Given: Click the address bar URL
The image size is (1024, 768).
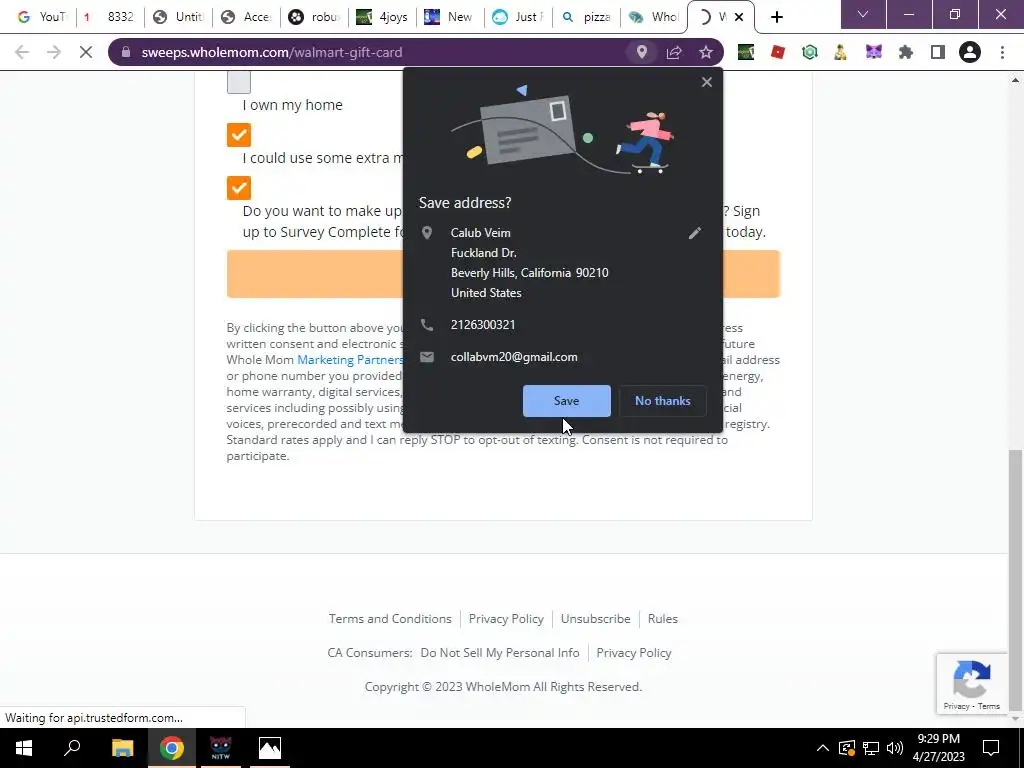Looking at the screenshot, I should 272,52.
